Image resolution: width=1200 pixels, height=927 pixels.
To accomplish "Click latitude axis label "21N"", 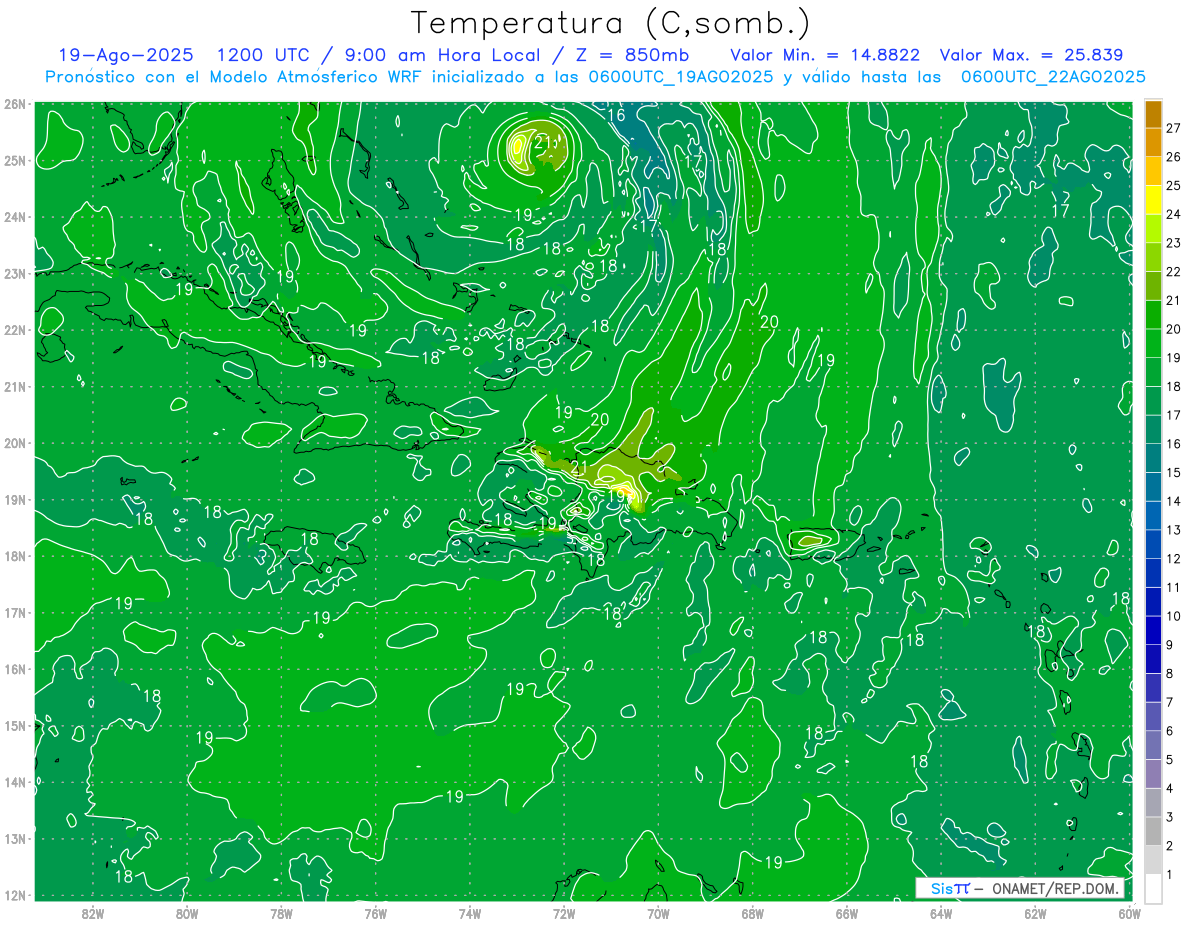I will [14, 386].
